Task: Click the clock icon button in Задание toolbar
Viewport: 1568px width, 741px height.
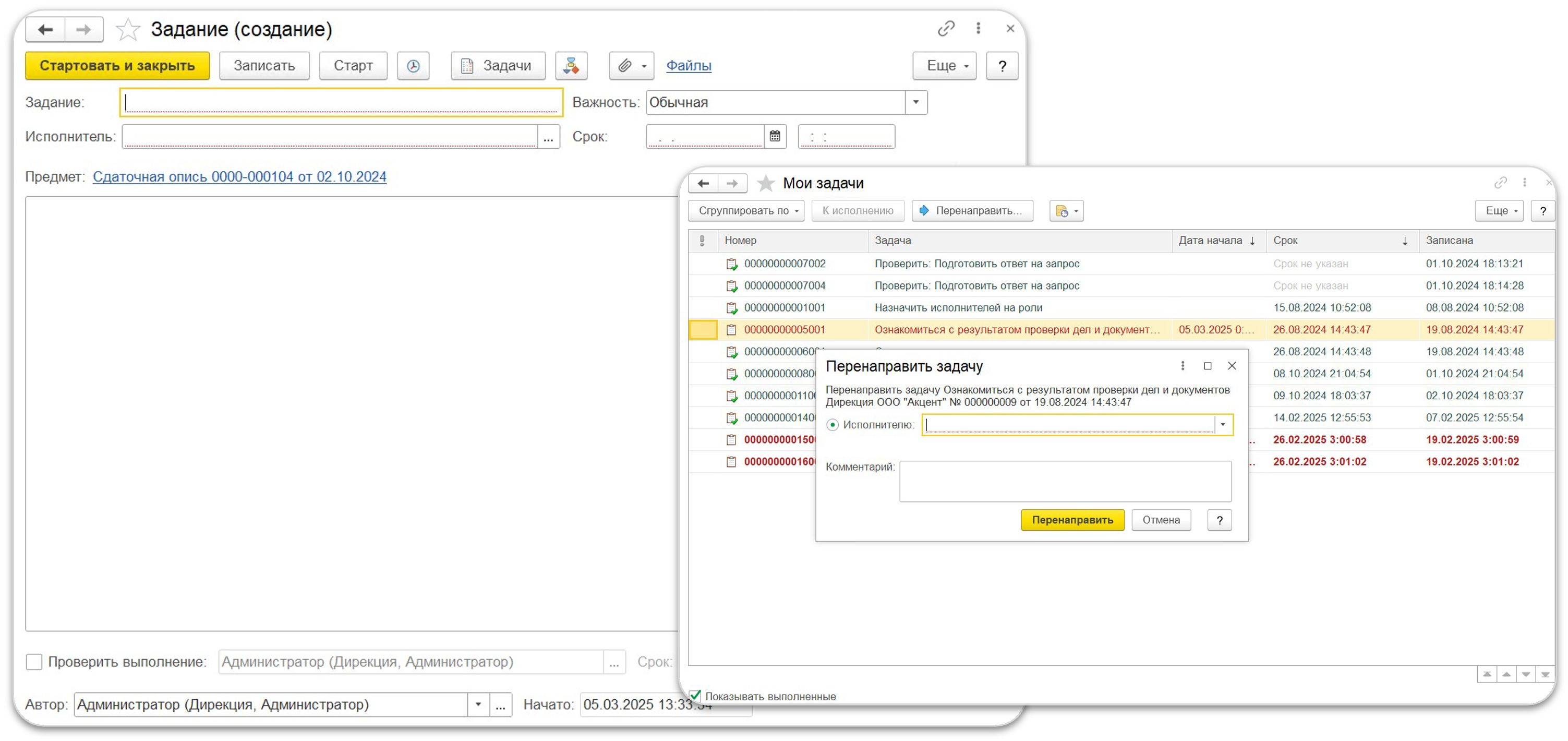Action: click(413, 66)
